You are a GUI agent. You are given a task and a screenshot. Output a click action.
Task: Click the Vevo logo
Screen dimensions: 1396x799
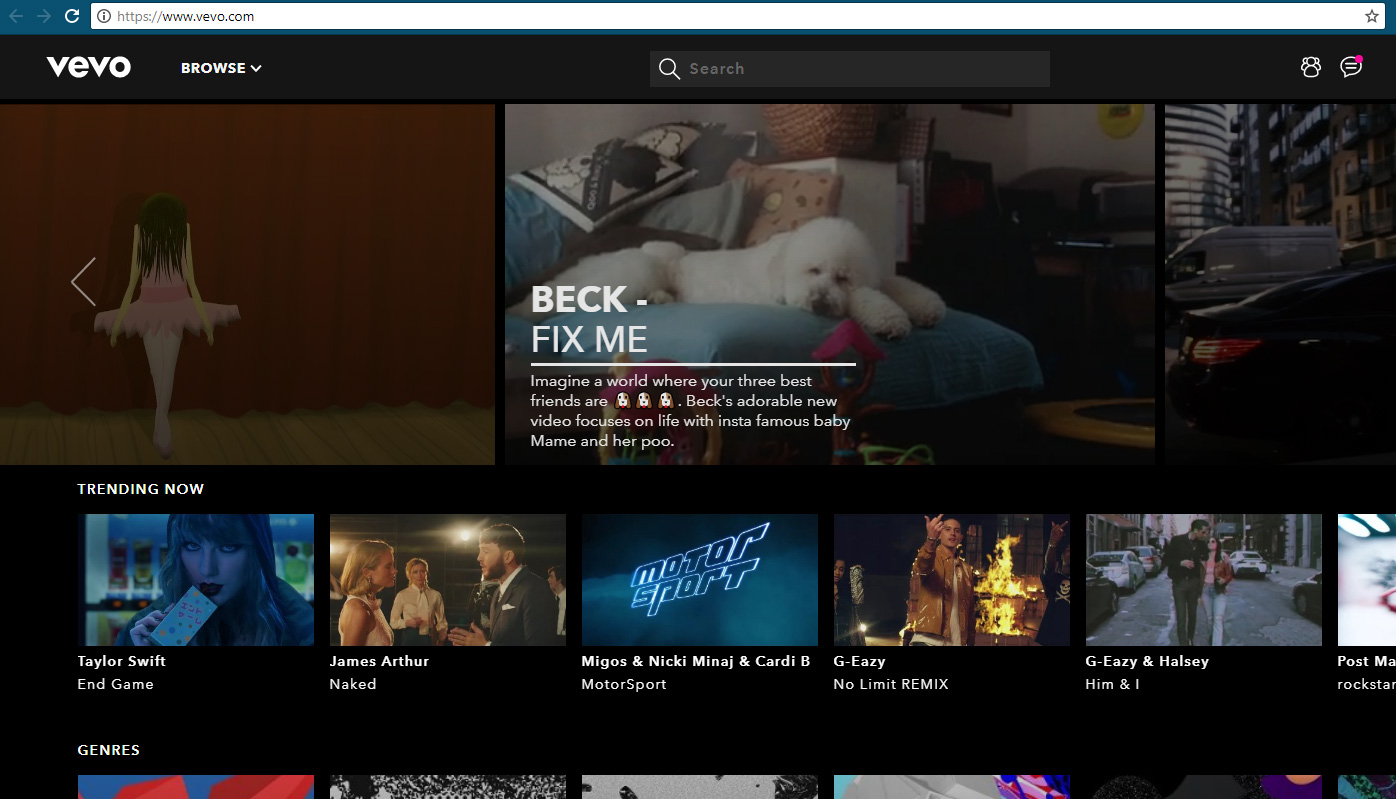tap(88, 67)
